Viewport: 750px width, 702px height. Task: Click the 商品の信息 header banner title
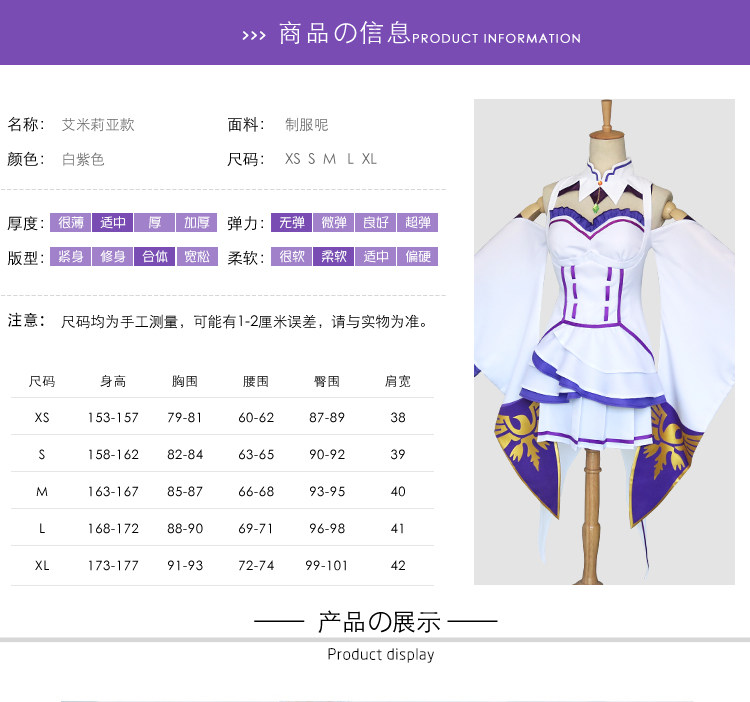coord(345,33)
